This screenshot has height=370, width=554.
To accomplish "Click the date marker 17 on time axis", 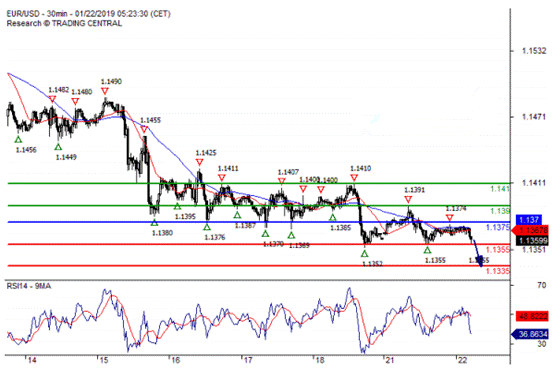I will click(248, 360).
